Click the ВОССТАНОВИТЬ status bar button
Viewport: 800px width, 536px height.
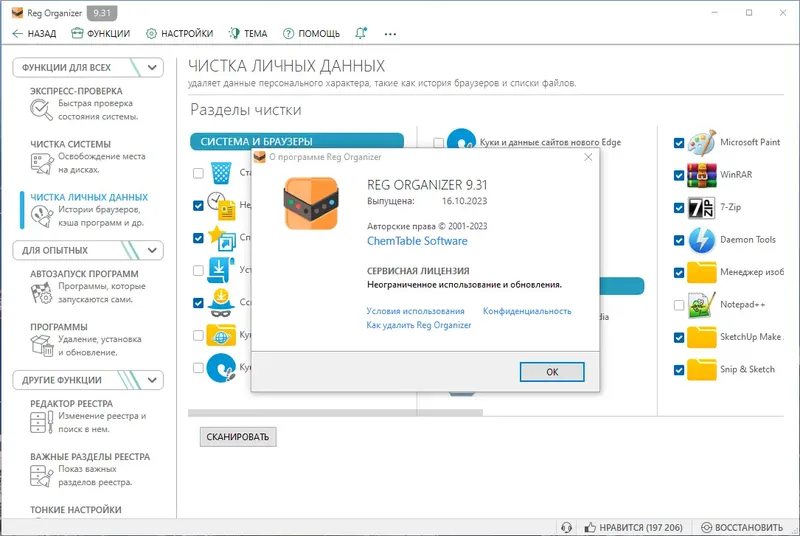point(742,527)
